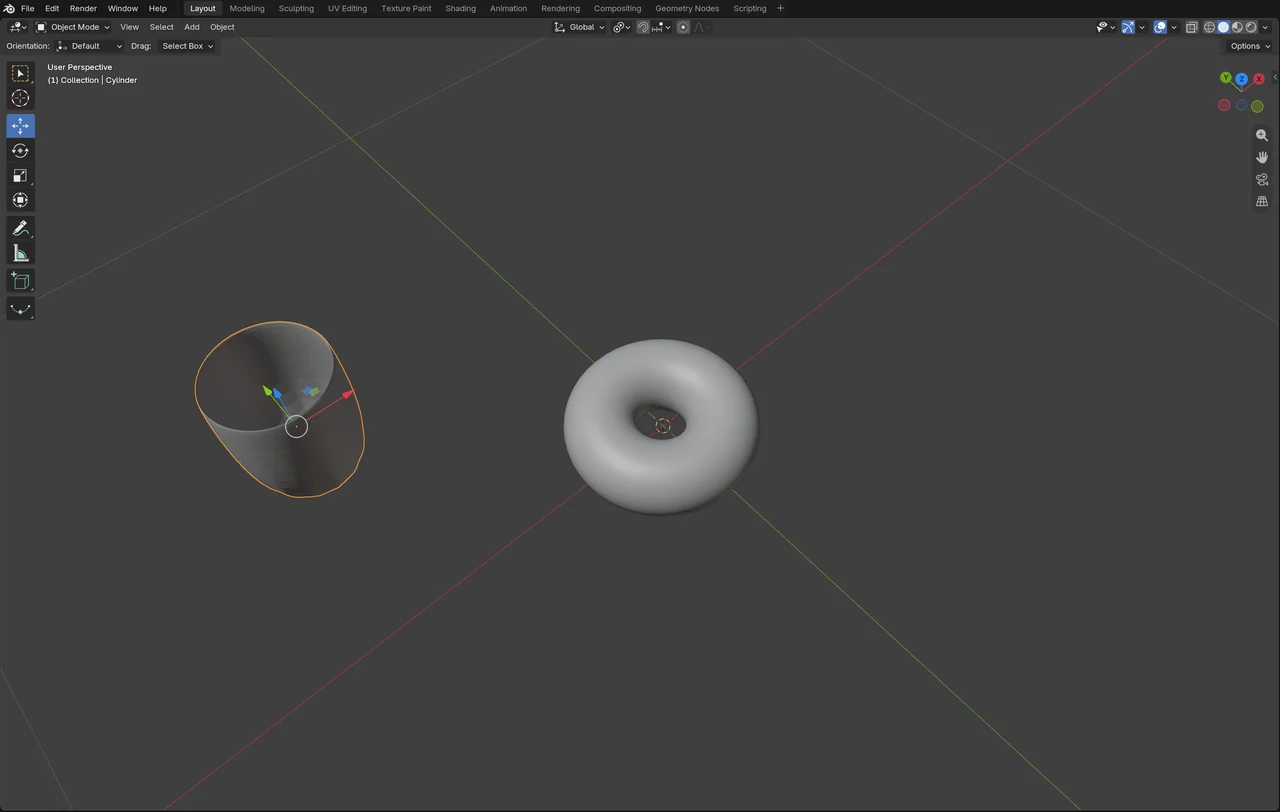1280x812 pixels.
Task: Toggle camera view icon
Action: 1262,179
